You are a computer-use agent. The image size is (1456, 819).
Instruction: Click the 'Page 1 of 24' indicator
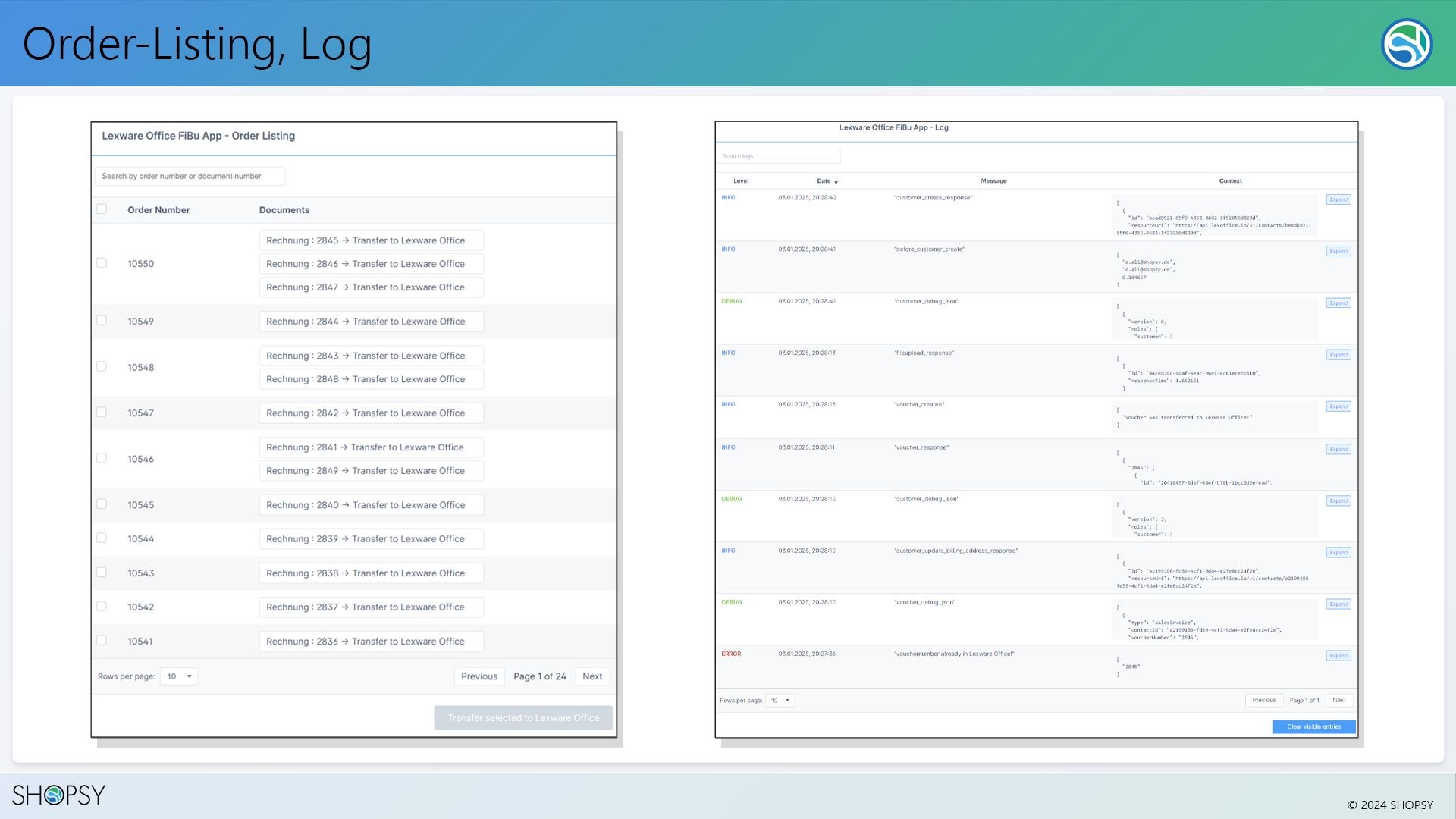tap(540, 676)
